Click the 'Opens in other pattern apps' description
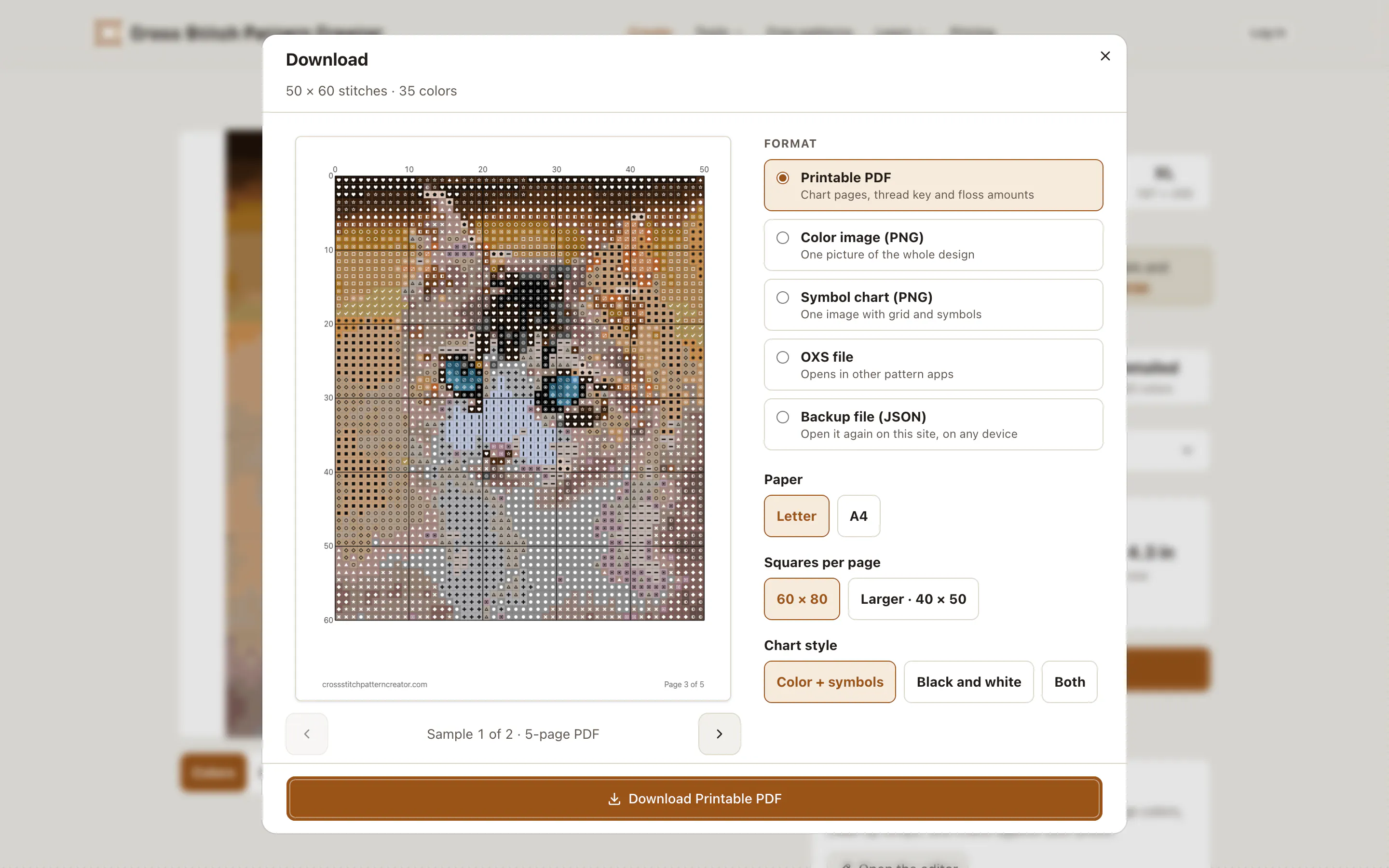This screenshot has width=1389, height=868. click(876, 374)
